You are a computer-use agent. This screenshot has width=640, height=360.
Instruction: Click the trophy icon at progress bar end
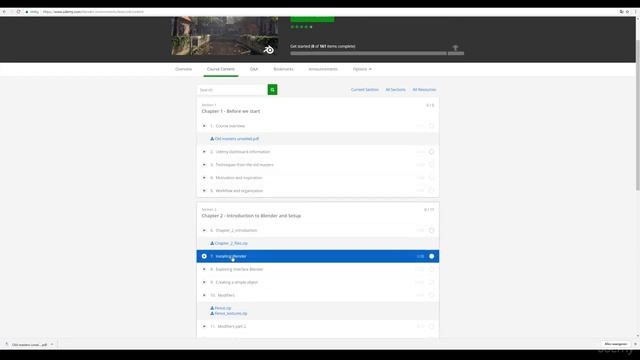click(456, 48)
